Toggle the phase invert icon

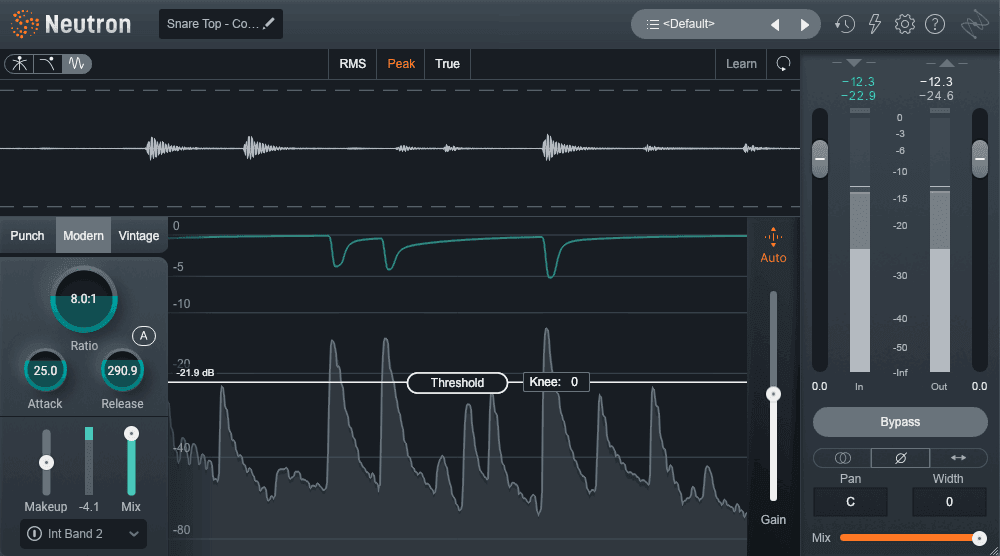(x=901, y=458)
